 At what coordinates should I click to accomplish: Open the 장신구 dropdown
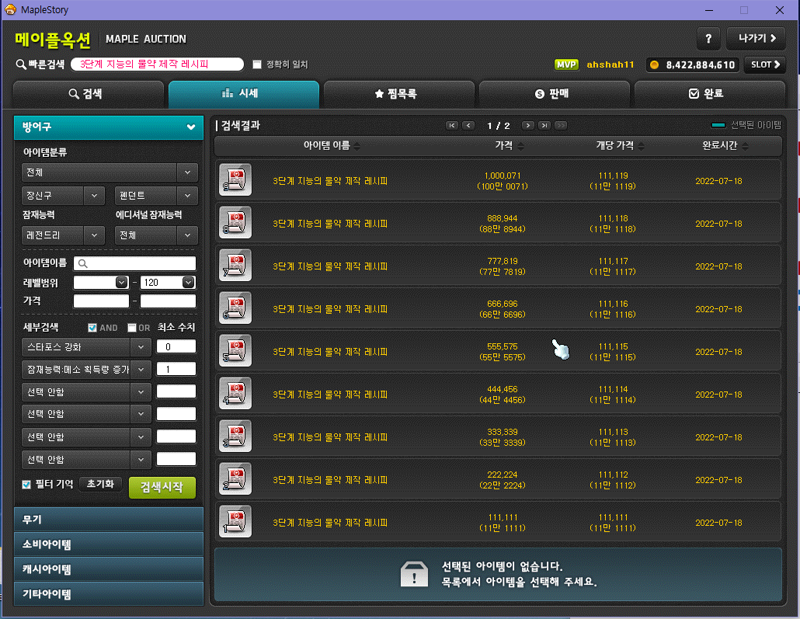coord(63,195)
